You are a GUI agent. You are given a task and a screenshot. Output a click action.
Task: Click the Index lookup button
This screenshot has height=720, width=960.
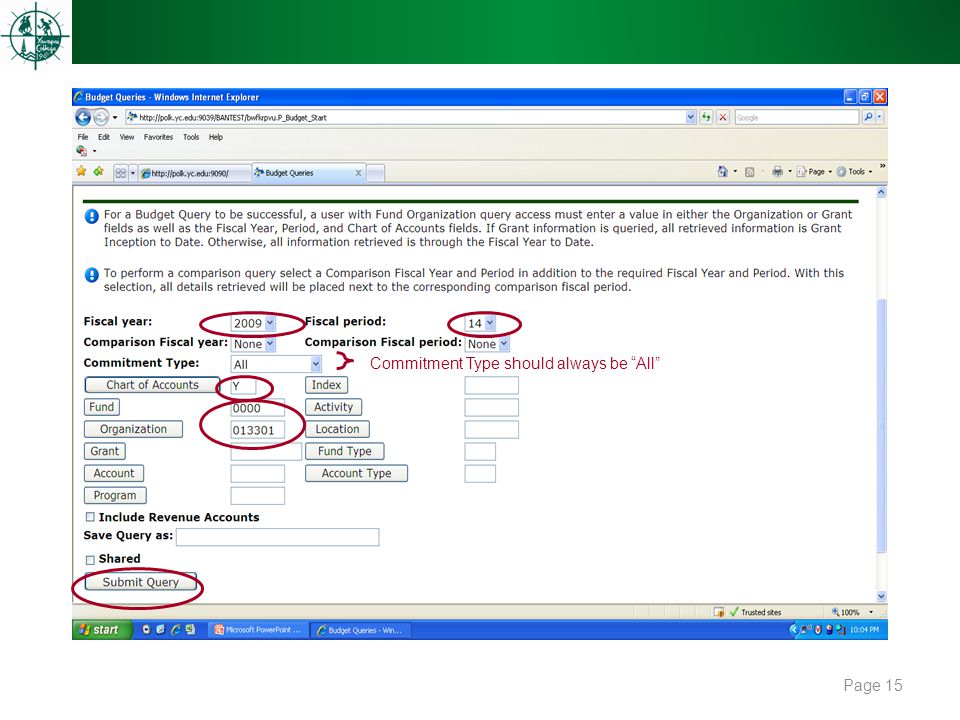(x=326, y=385)
